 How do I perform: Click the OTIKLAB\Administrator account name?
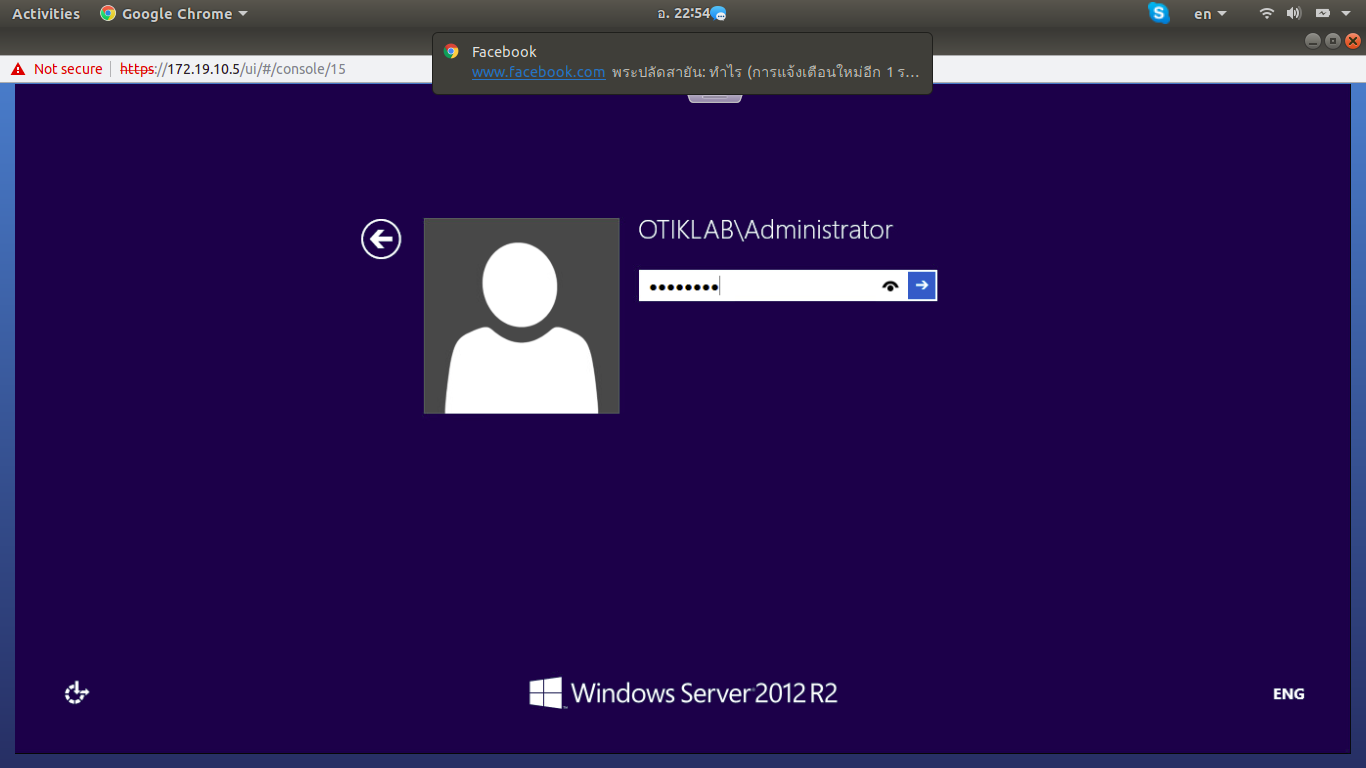click(x=765, y=230)
